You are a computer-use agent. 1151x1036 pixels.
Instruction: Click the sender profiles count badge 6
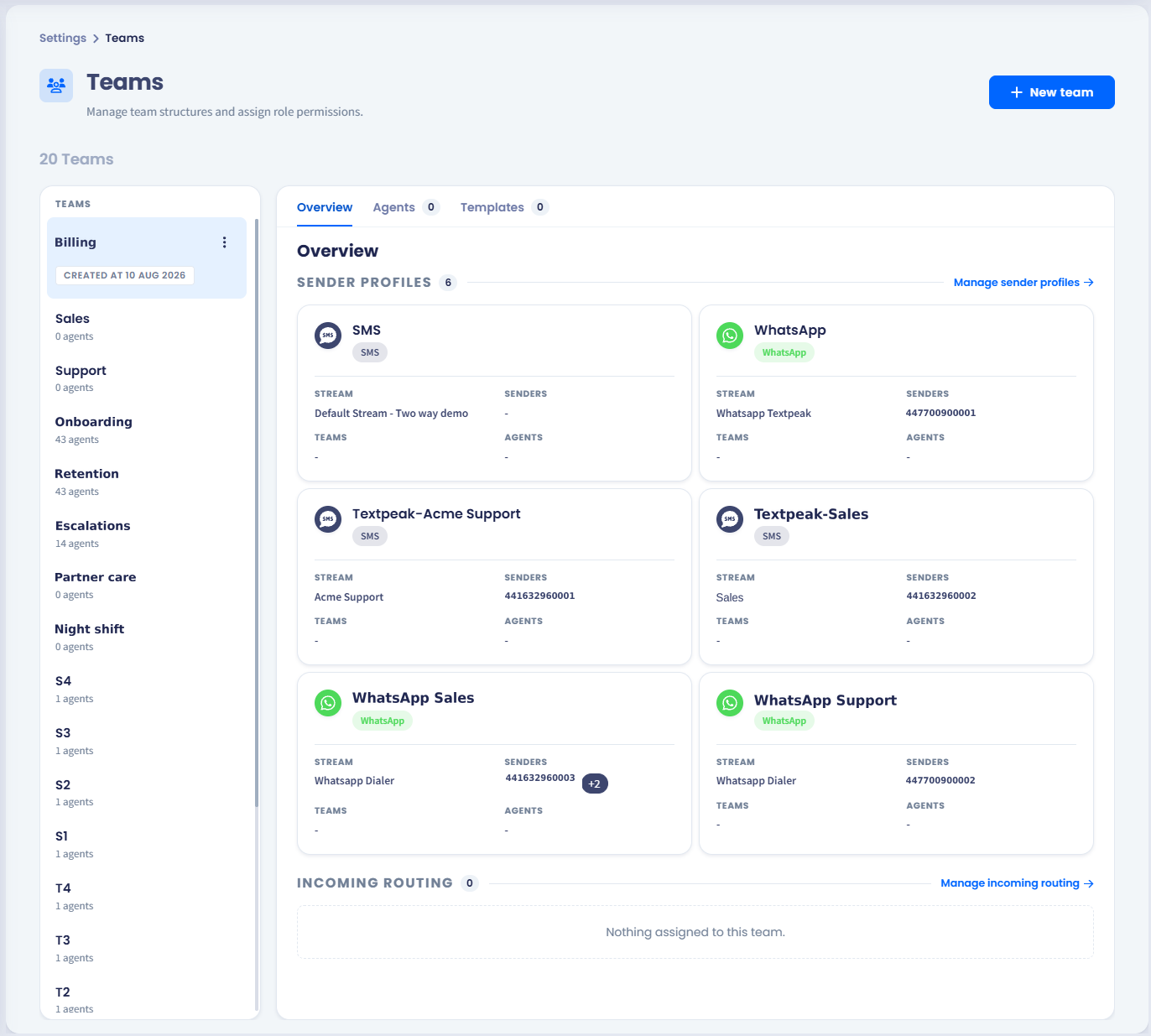click(x=449, y=283)
